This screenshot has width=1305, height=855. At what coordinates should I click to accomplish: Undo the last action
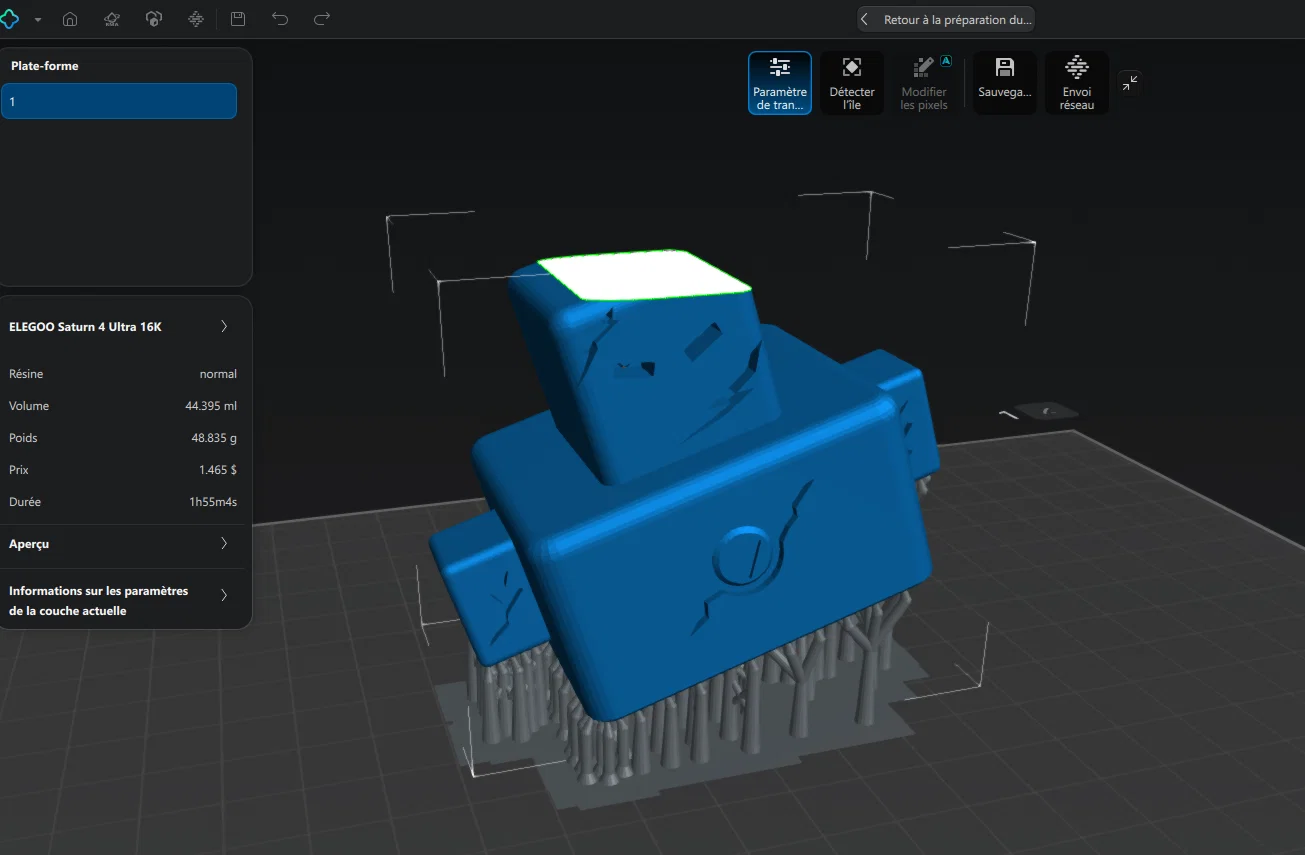[280, 19]
